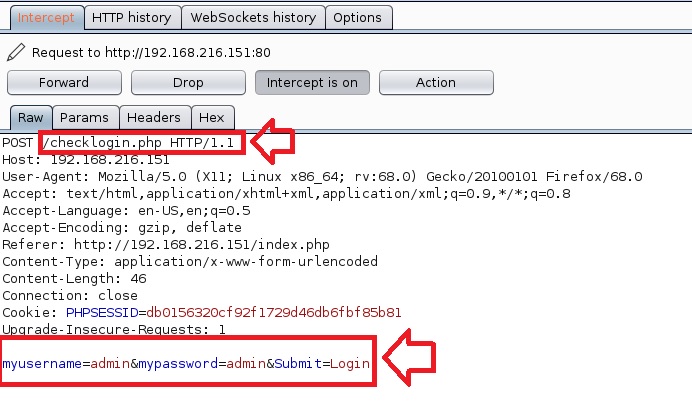Click the User-Agent header line
This screenshot has width=692, height=401.
tap(322, 177)
